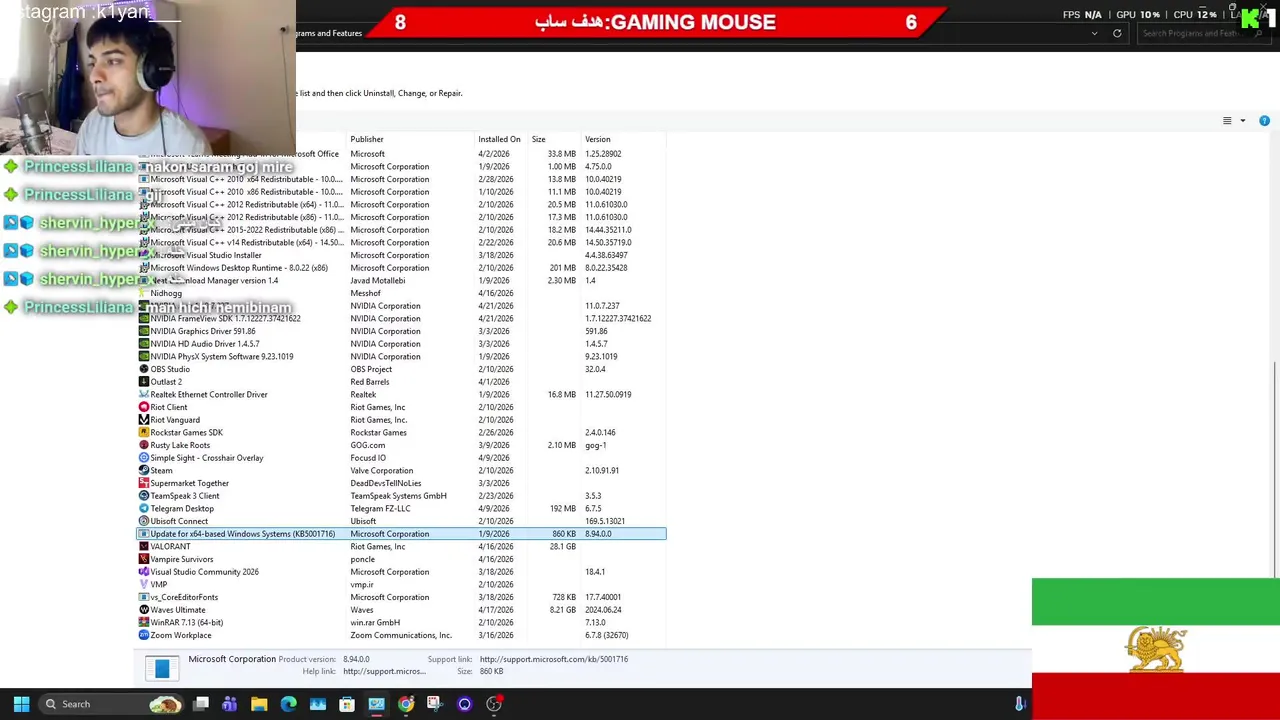
Task: Click the 8.21 GB size cell
Action: coord(563,610)
